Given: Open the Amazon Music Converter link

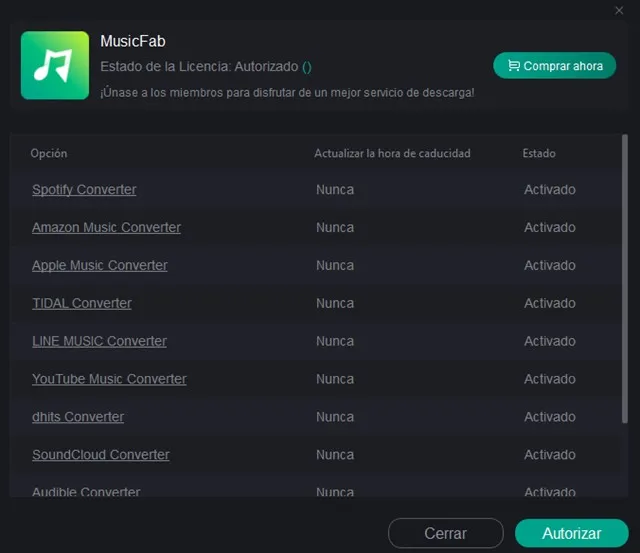Looking at the screenshot, I should (x=106, y=227).
